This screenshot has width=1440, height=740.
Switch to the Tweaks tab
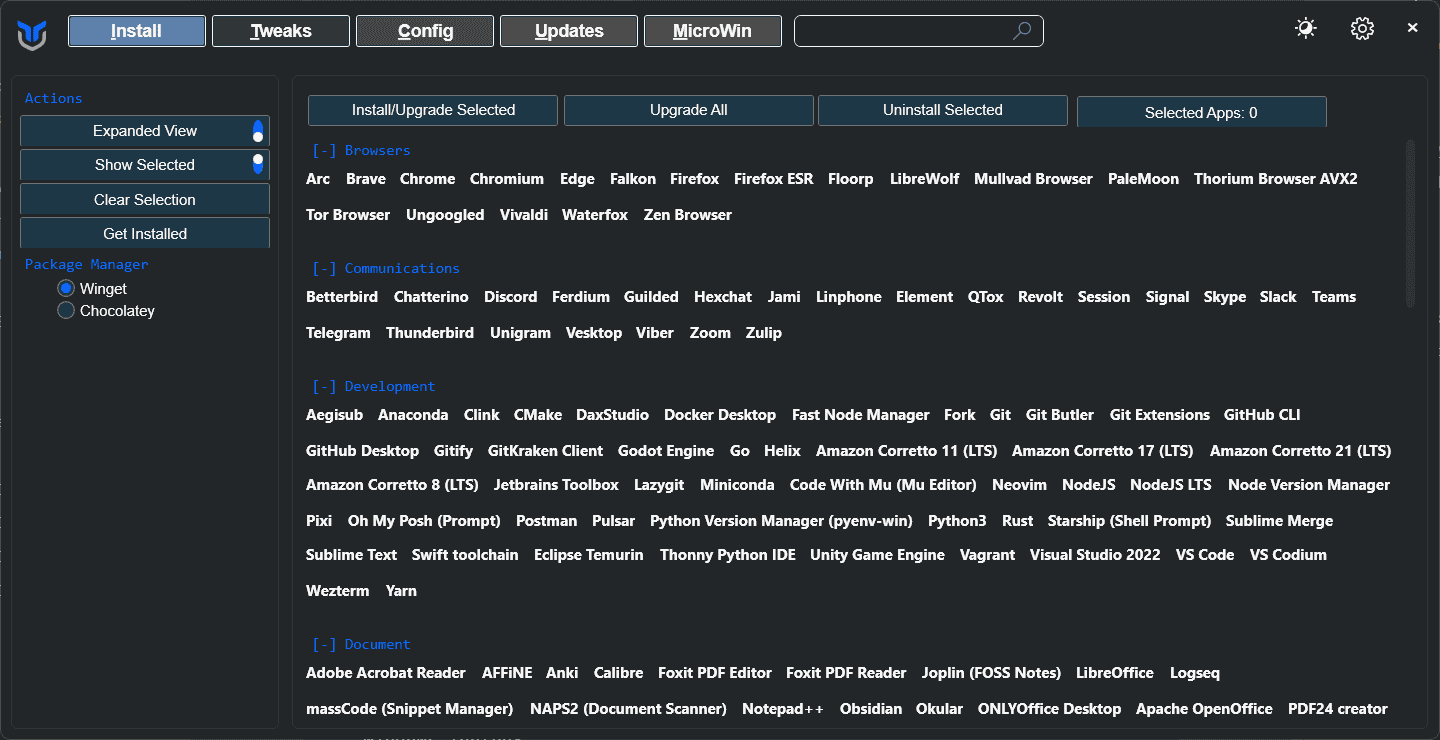(x=281, y=31)
